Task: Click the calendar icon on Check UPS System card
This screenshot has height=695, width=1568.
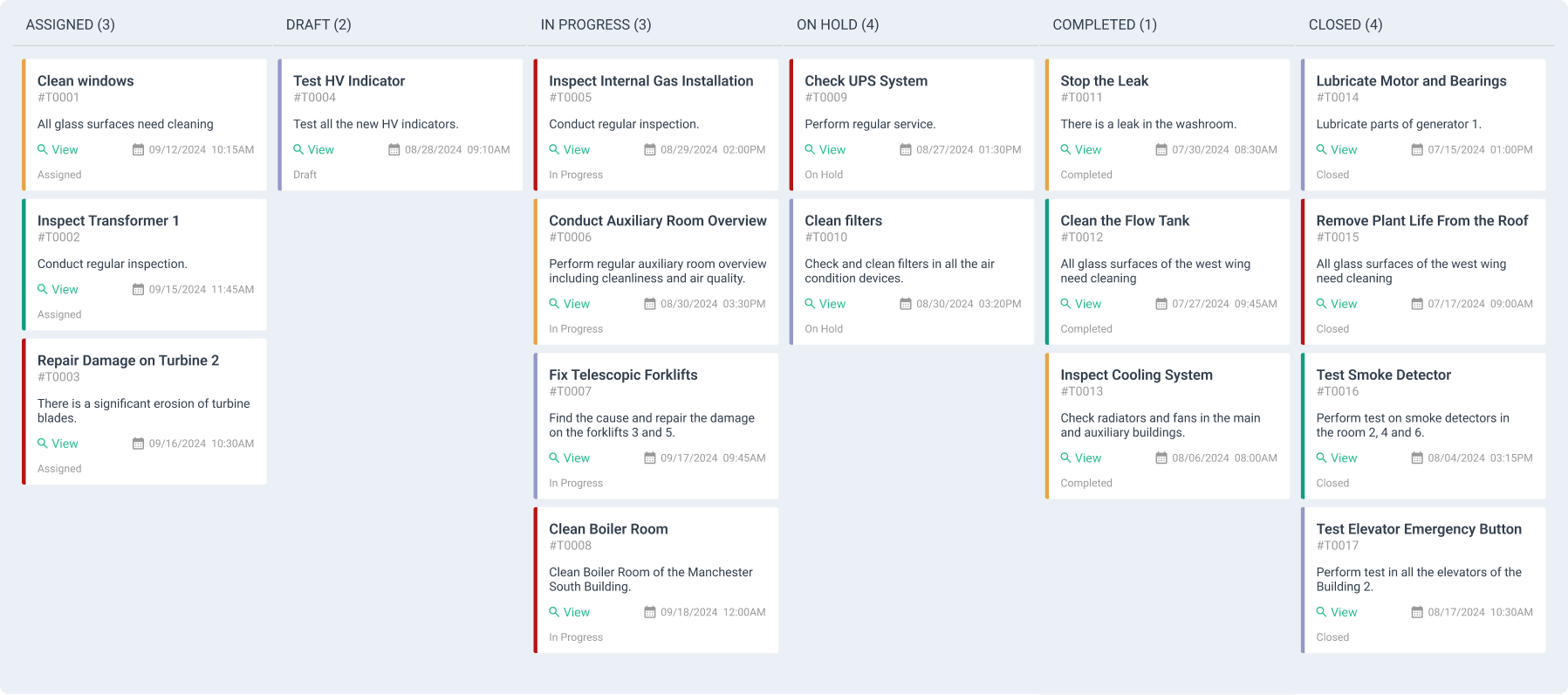Action: click(905, 149)
